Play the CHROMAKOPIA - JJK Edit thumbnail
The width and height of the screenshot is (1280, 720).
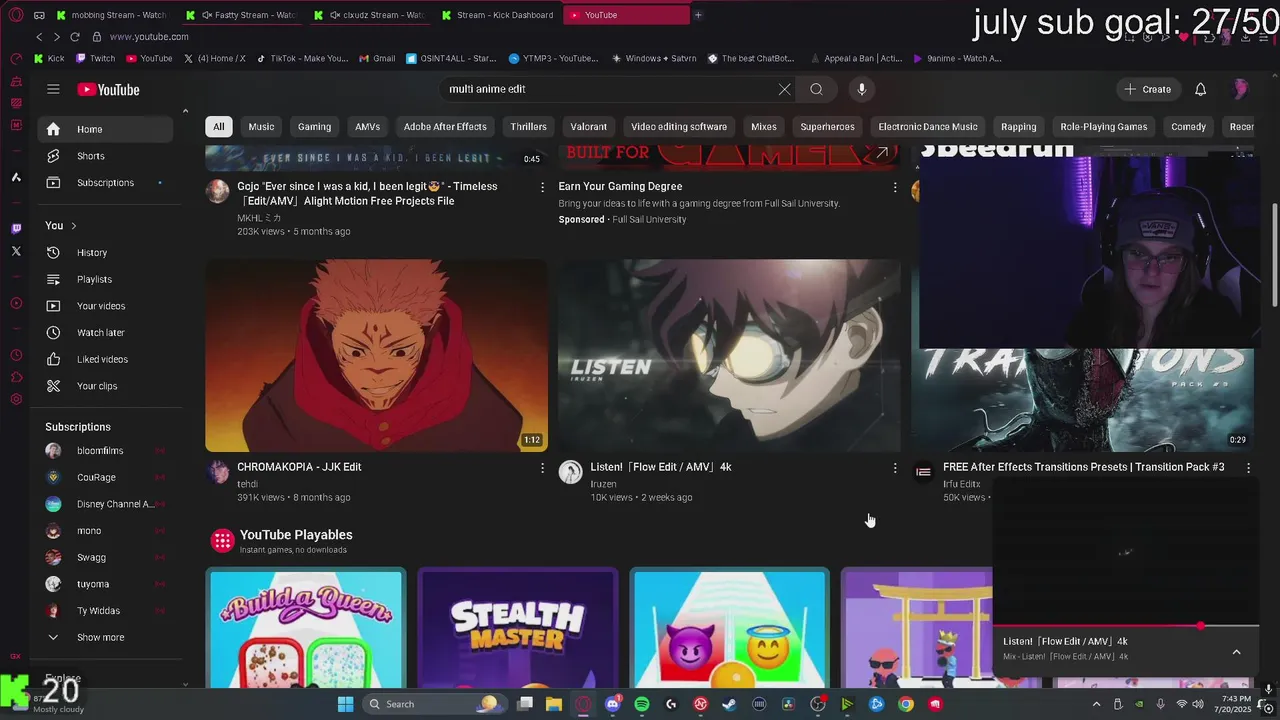376,356
